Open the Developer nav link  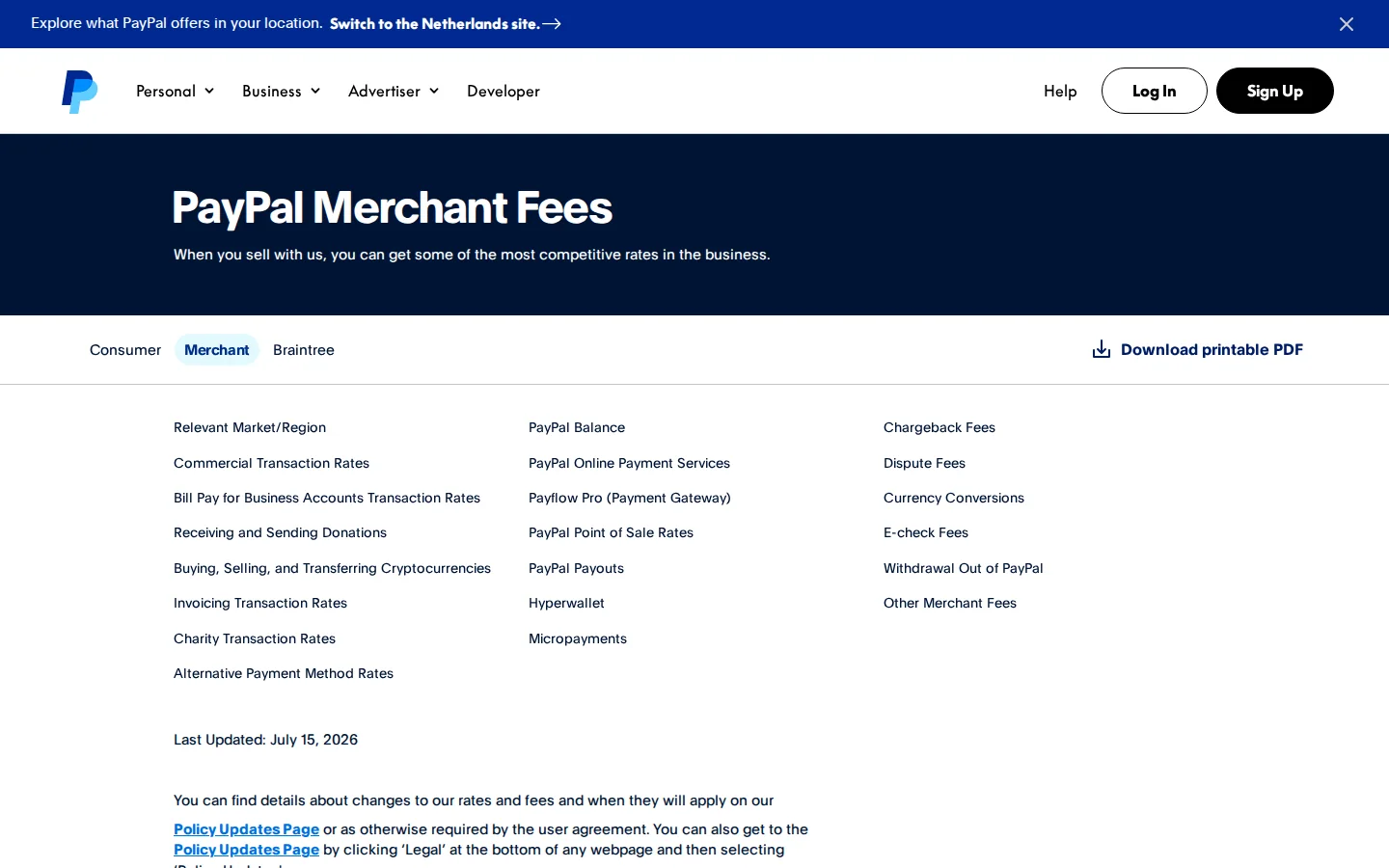point(504,91)
